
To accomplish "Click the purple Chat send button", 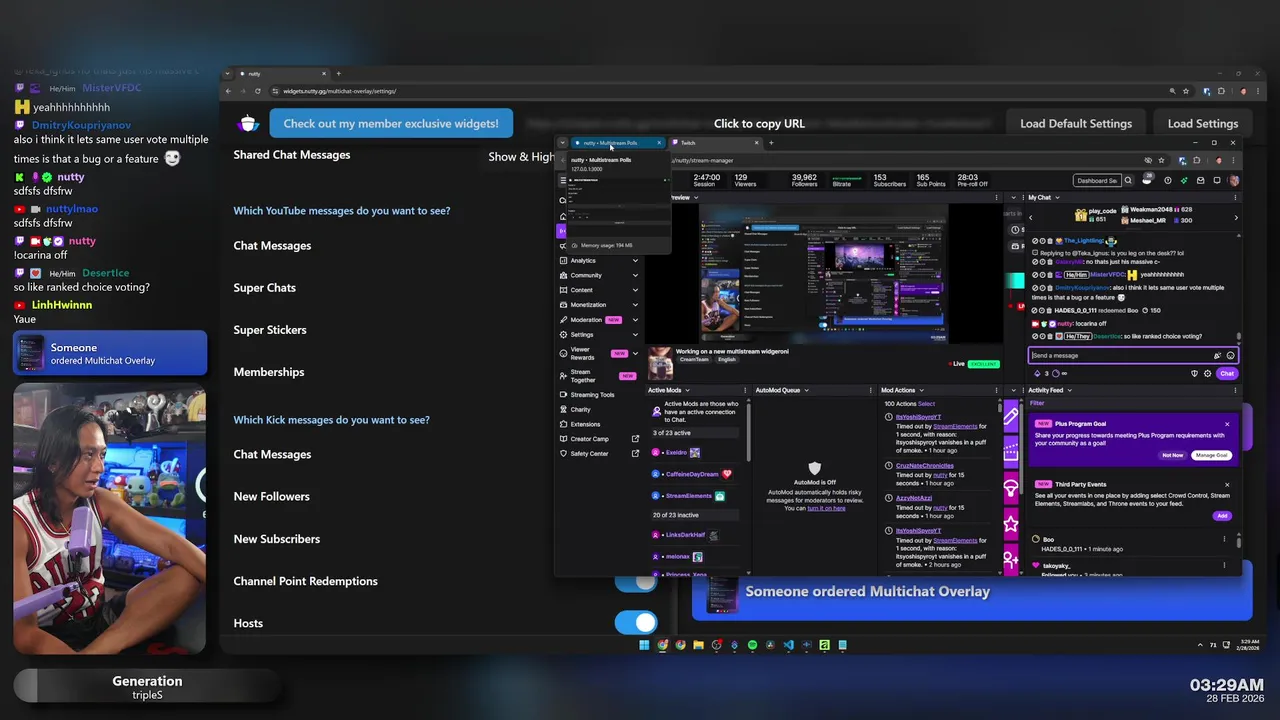I will pos(1227,373).
